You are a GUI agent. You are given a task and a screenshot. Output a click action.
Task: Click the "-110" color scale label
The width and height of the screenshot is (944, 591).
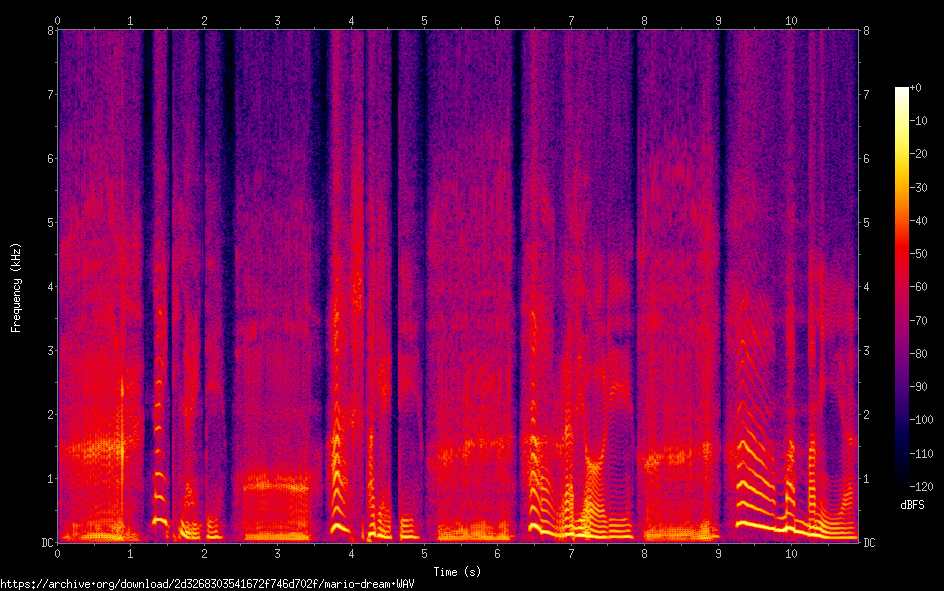pos(921,454)
